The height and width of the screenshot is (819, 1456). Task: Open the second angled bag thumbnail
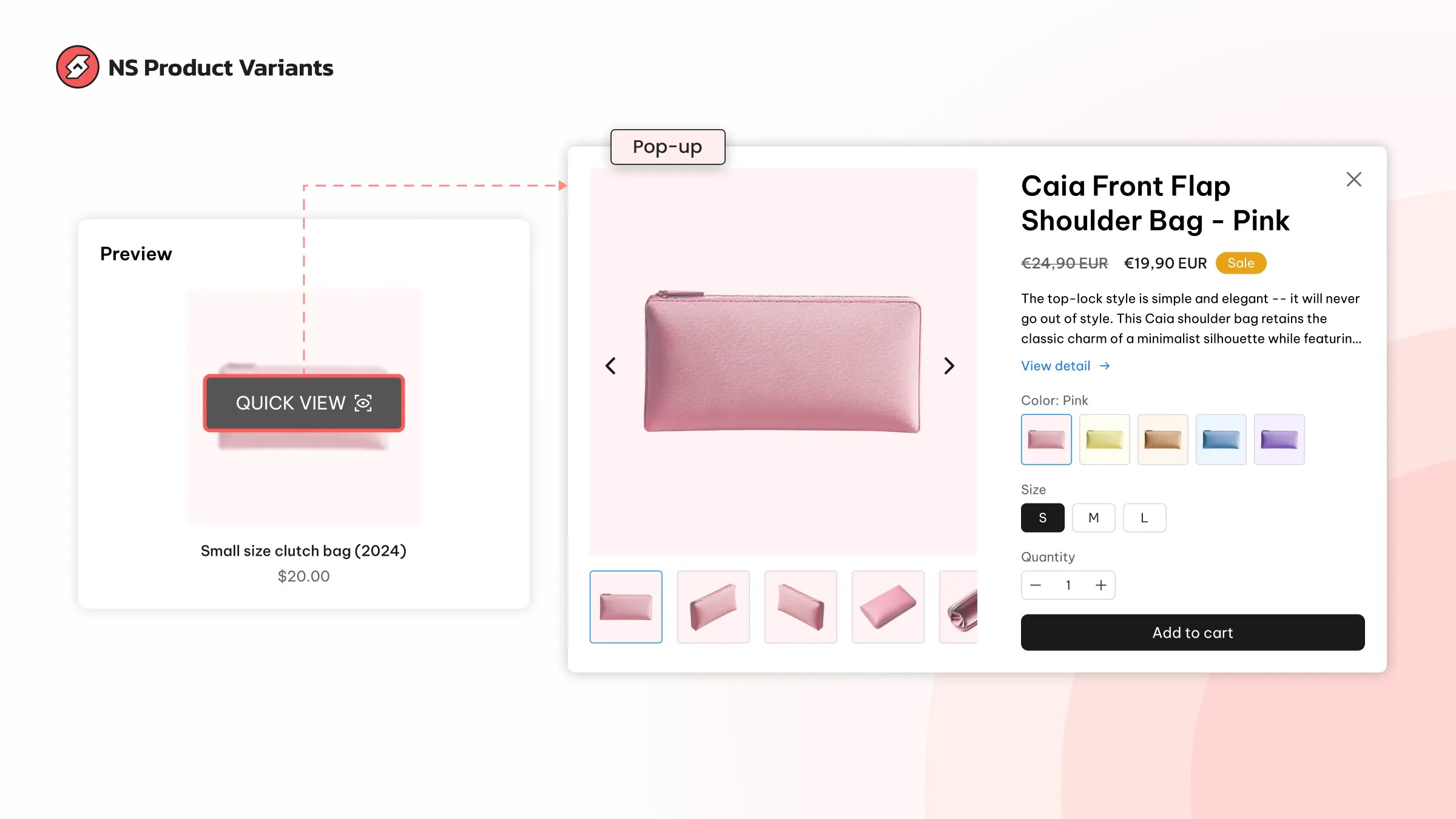(x=713, y=607)
